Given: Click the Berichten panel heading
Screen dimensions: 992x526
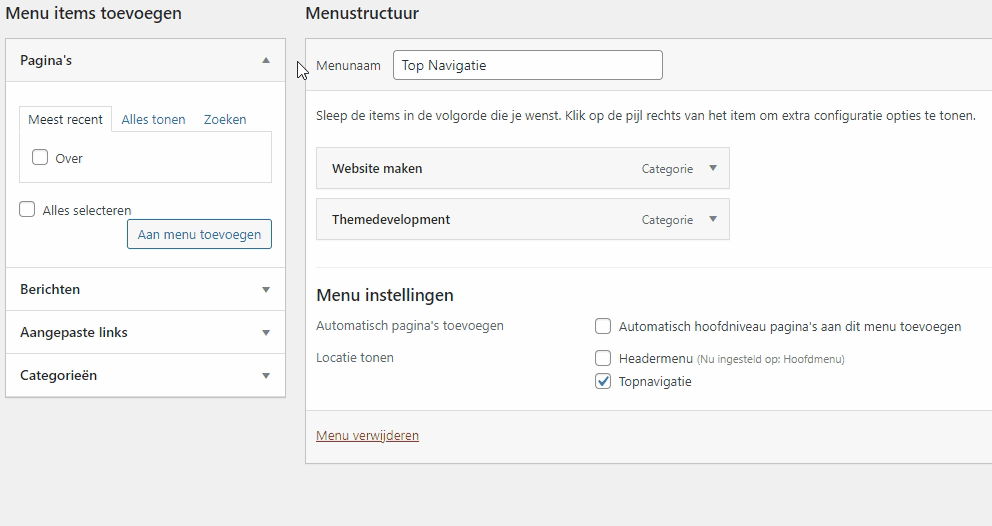Looking at the screenshot, I should 50,289.
